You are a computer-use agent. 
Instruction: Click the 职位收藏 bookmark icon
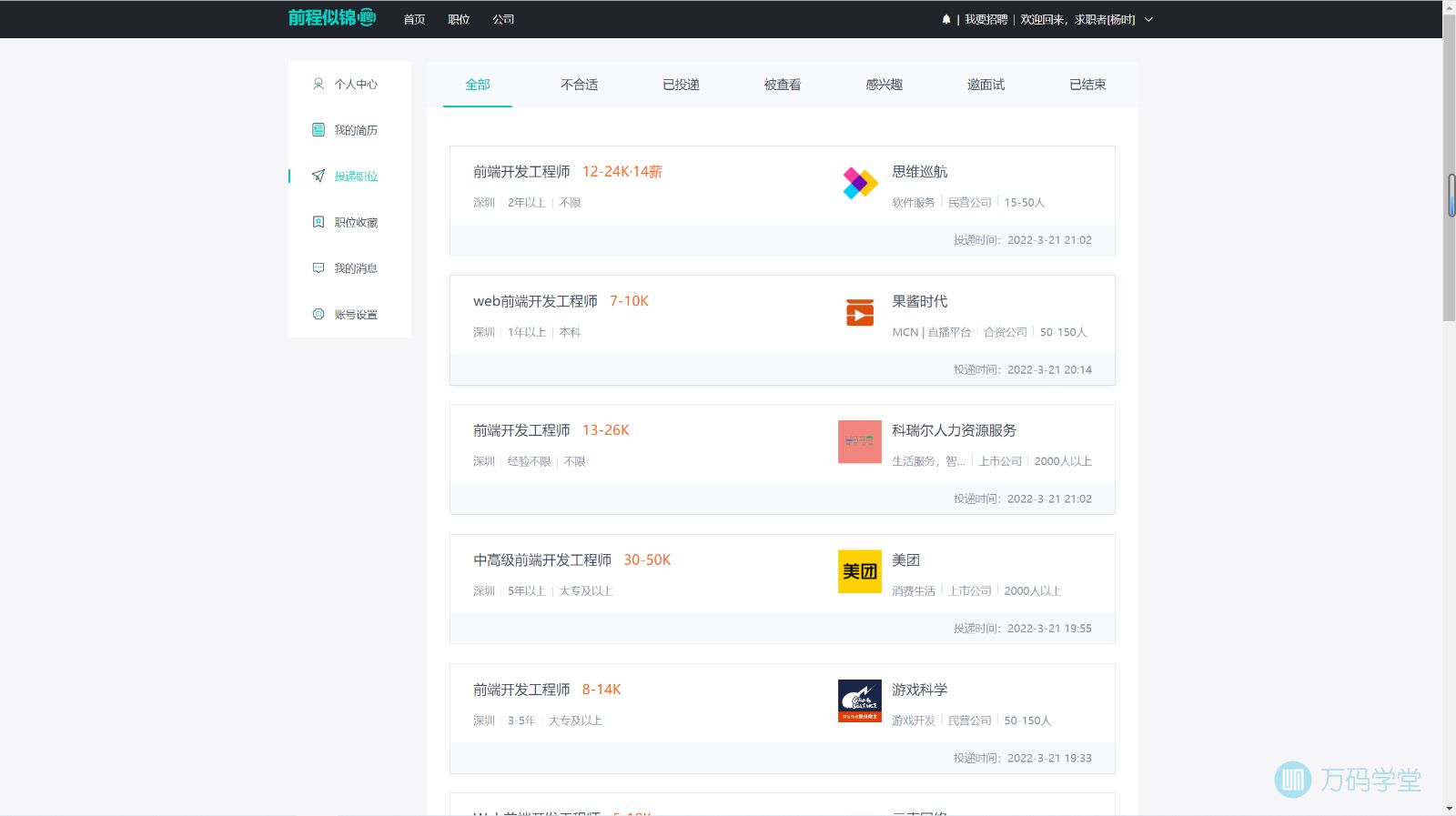(318, 222)
